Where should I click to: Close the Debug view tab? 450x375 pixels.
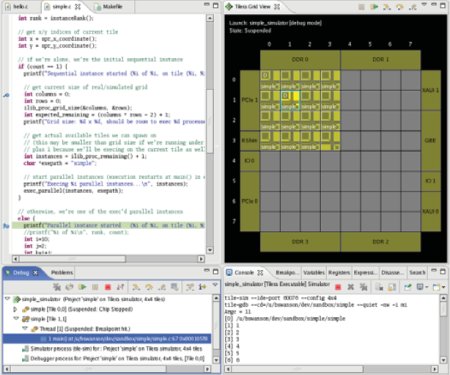(35, 273)
